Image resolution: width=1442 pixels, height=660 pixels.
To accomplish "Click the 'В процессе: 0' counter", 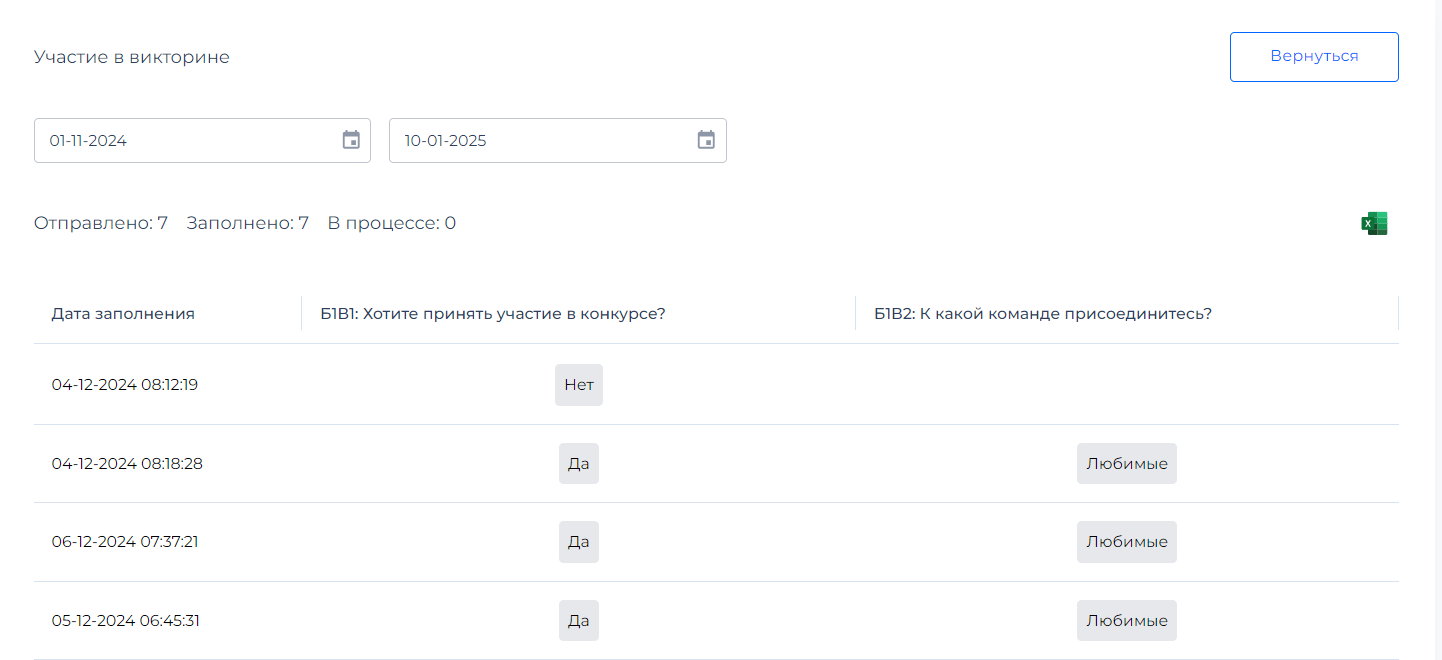I will click(391, 222).
